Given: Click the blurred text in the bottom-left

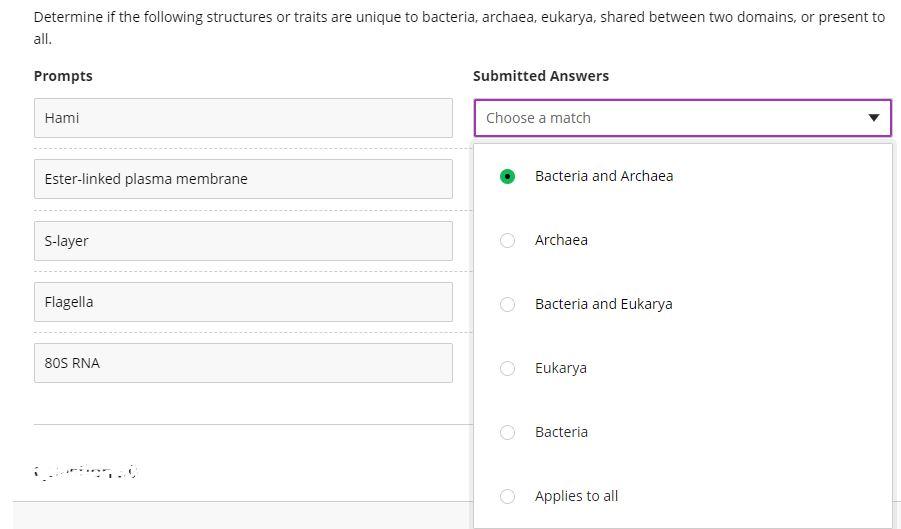Looking at the screenshot, I should (85, 471).
